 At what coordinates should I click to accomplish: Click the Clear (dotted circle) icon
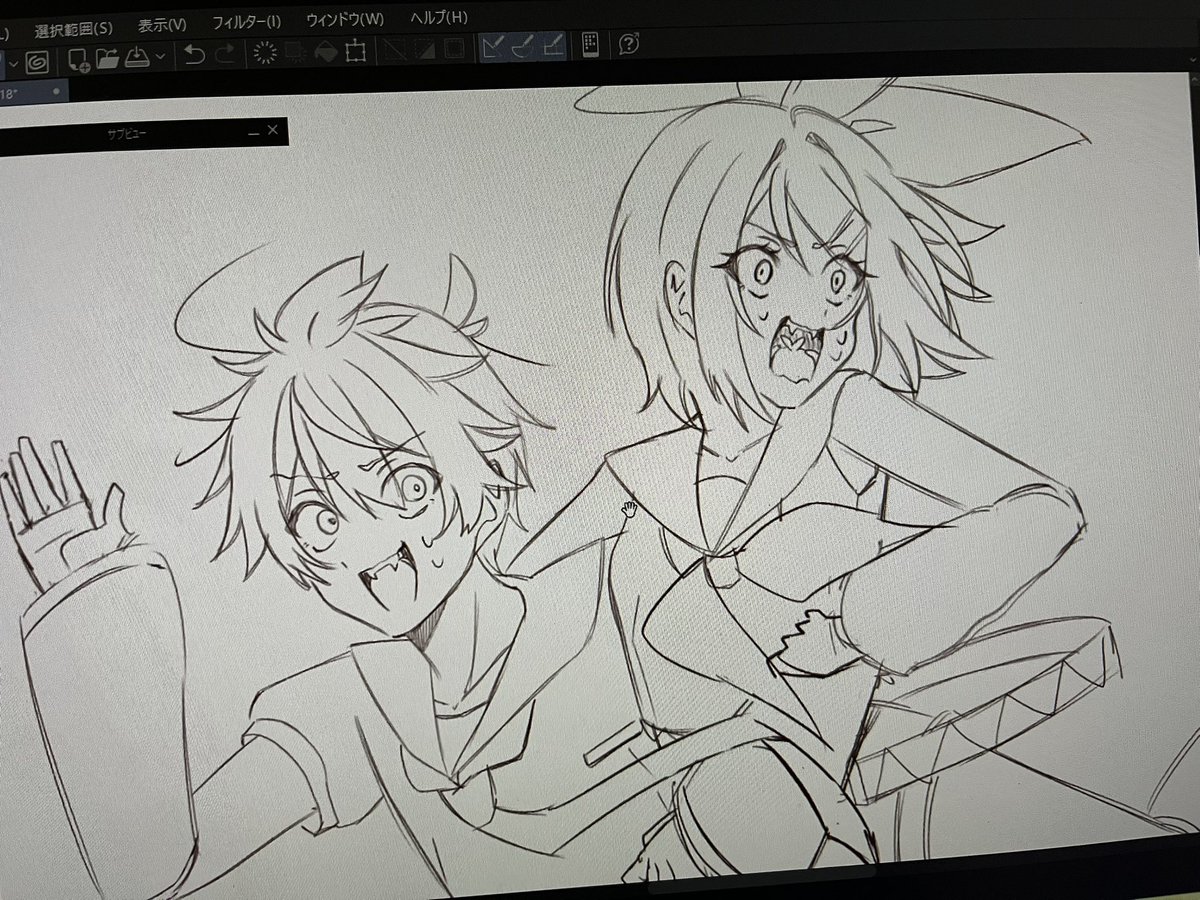pyautogui.click(x=266, y=53)
